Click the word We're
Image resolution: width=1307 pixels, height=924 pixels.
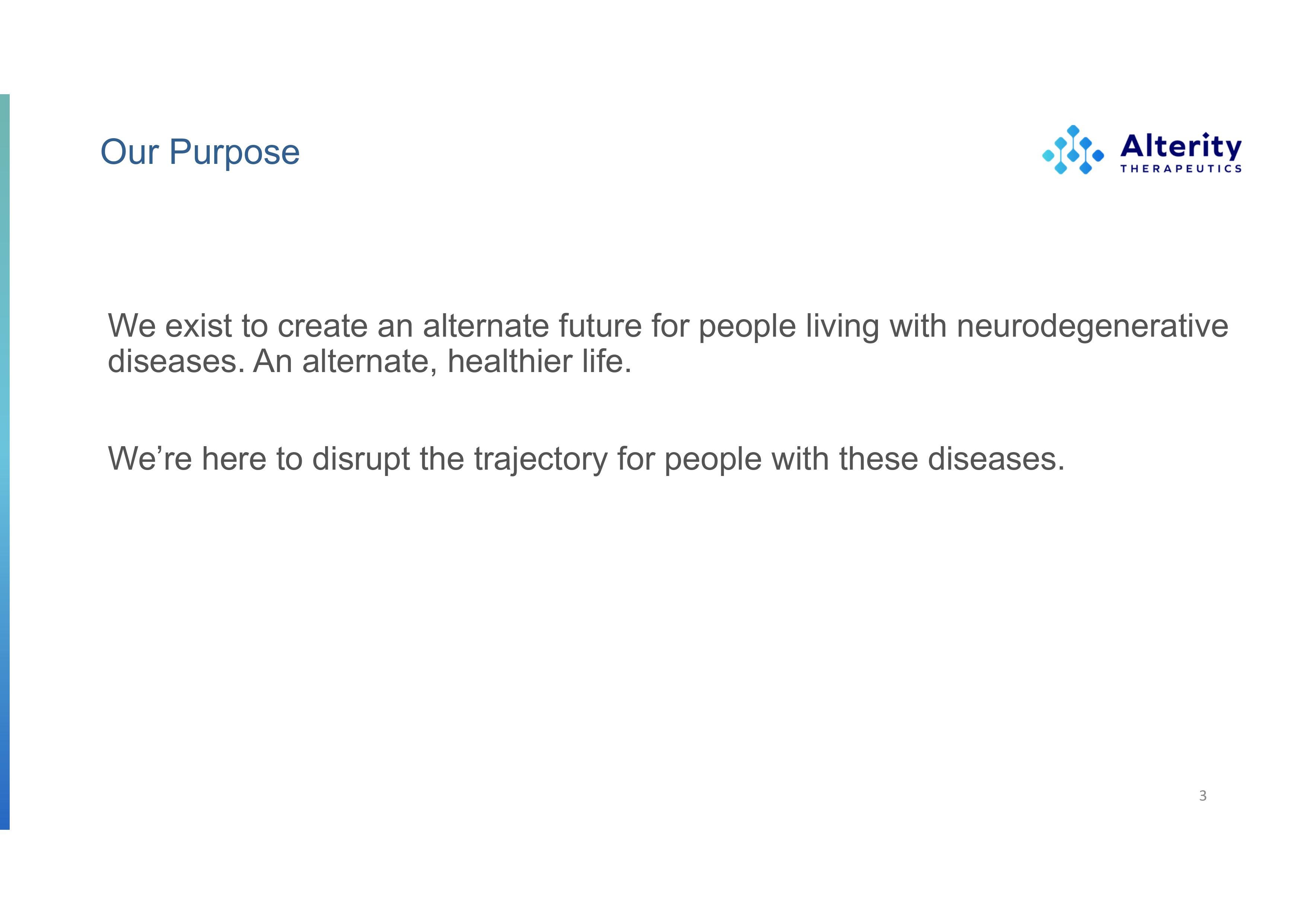click(150, 459)
